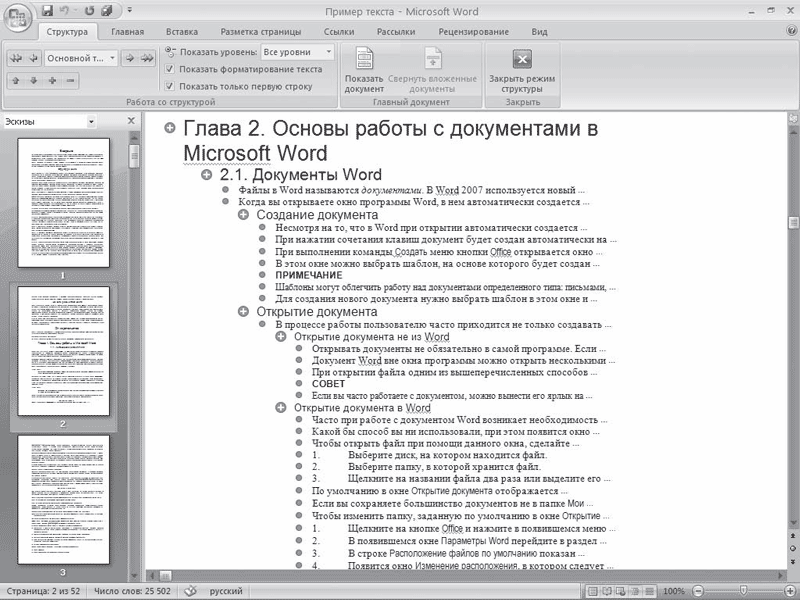Click the СОВЕТ outline line
The image size is (800, 600).
tap(329, 384)
